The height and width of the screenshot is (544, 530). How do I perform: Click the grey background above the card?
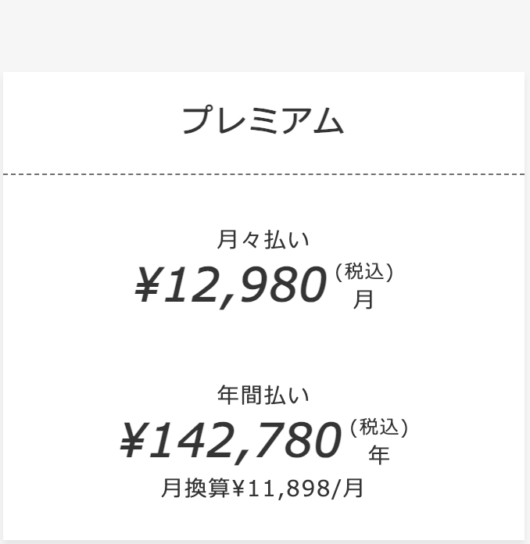[265, 35]
